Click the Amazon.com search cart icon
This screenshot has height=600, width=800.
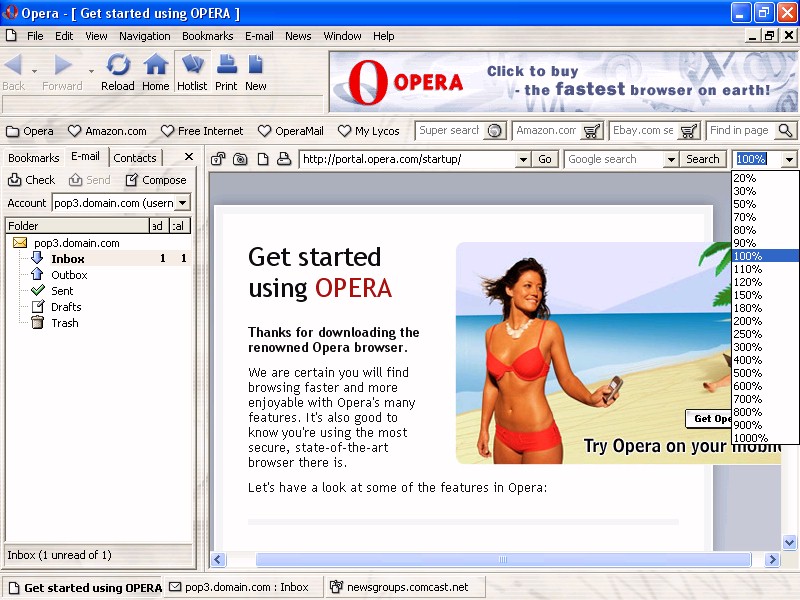coord(592,131)
